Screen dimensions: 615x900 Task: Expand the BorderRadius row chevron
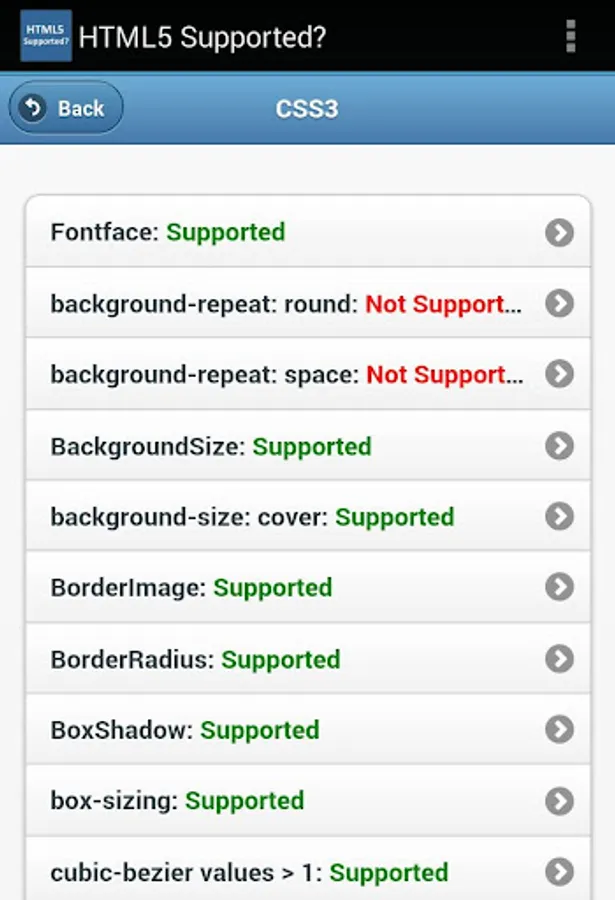point(559,659)
